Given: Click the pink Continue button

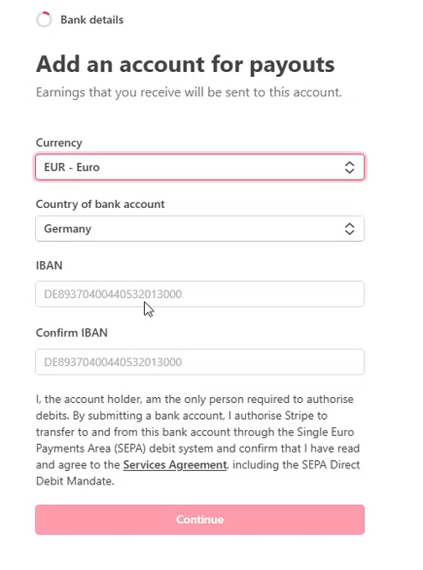Looking at the screenshot, I should (200, 519).
